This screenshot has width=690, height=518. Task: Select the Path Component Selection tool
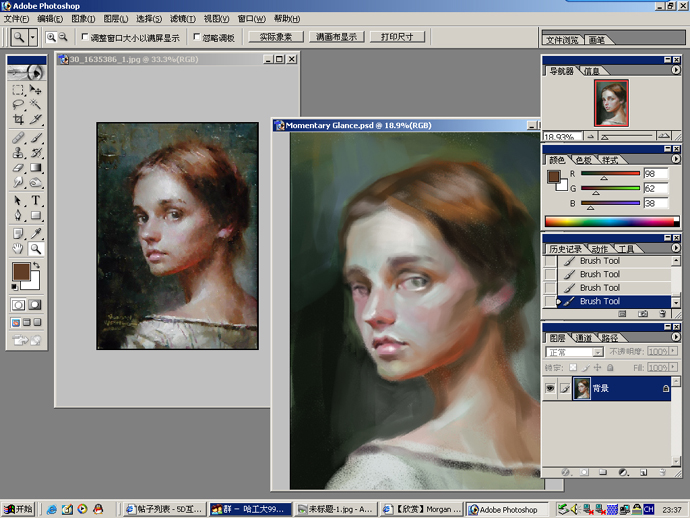[x=18, y=201]
